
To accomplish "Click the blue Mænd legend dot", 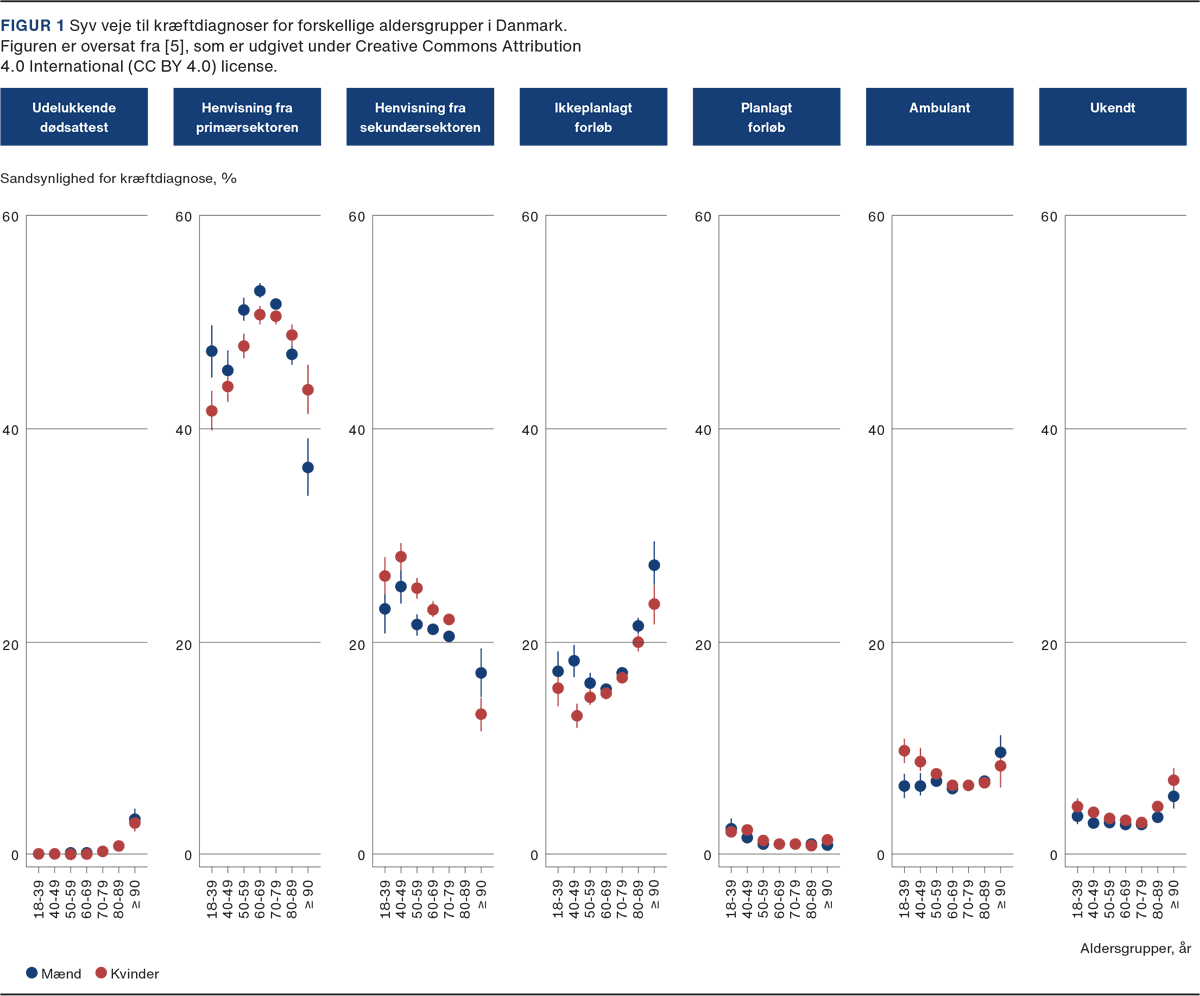I will coord(32,973).
